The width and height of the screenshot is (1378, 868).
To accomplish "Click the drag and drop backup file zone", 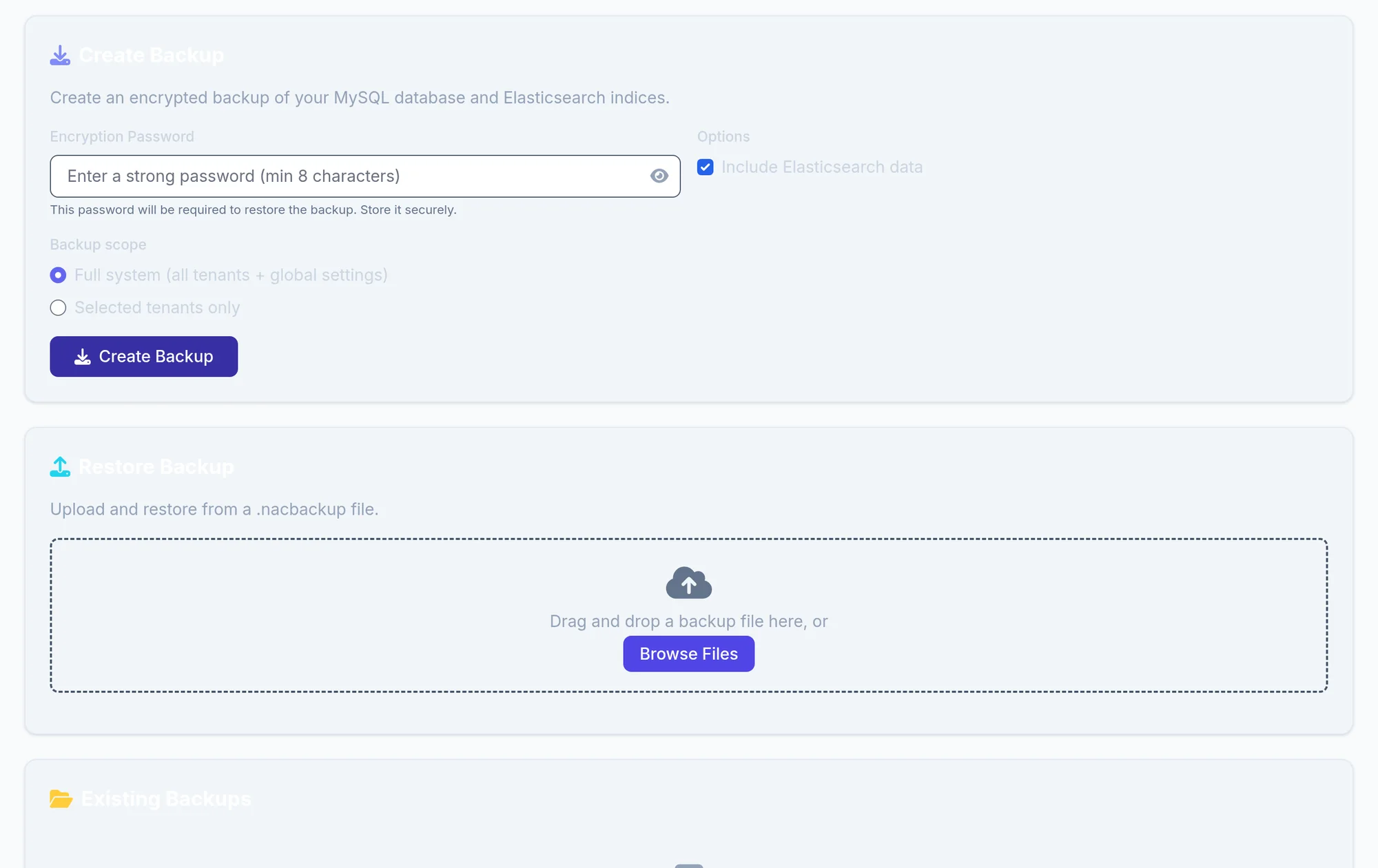I will coord(689,615).
